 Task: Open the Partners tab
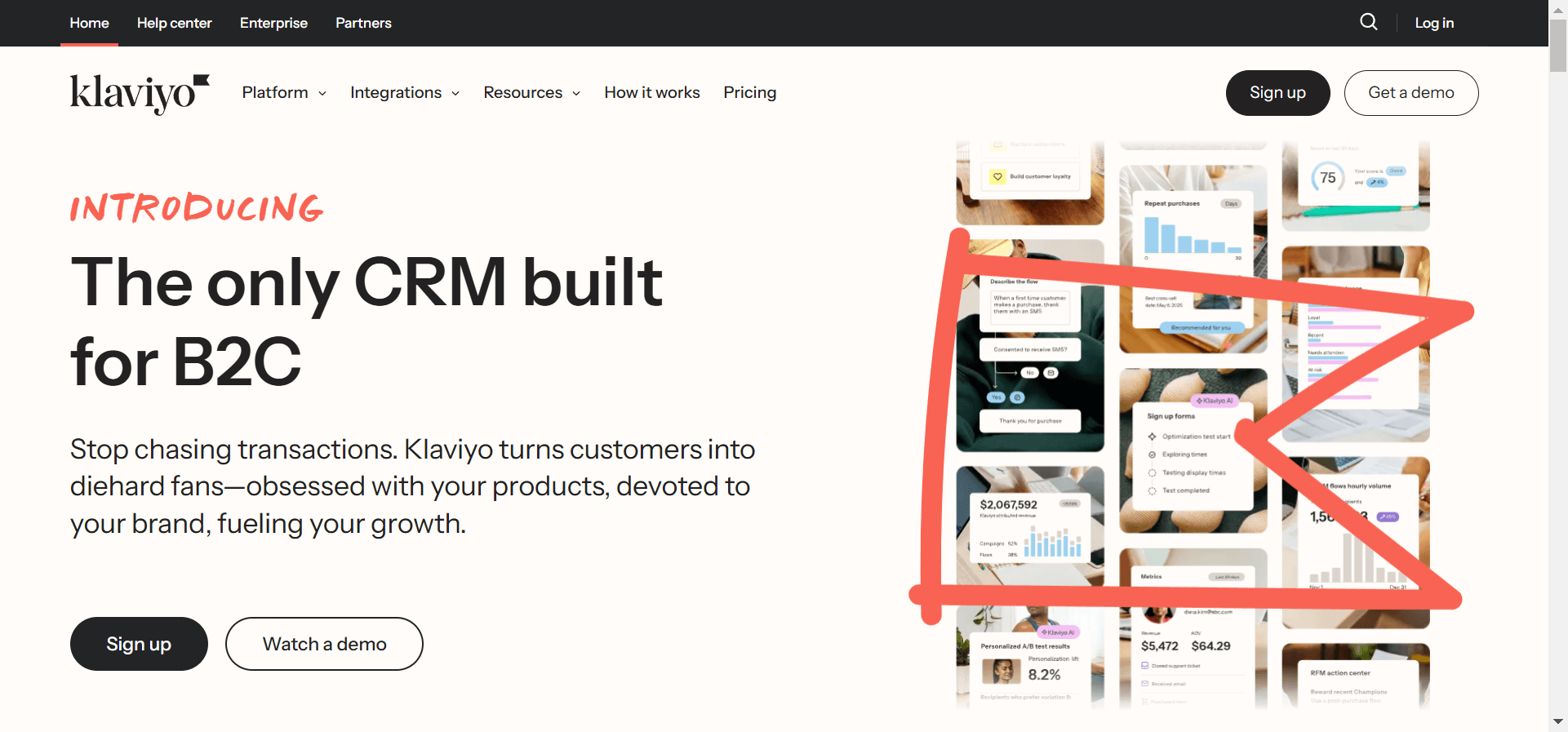[363, 23]
